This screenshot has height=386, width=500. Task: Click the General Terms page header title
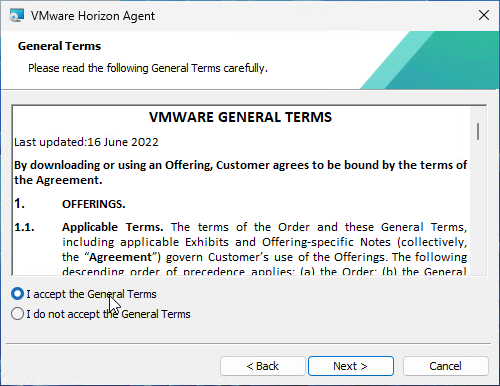click(x=59, y=46)
